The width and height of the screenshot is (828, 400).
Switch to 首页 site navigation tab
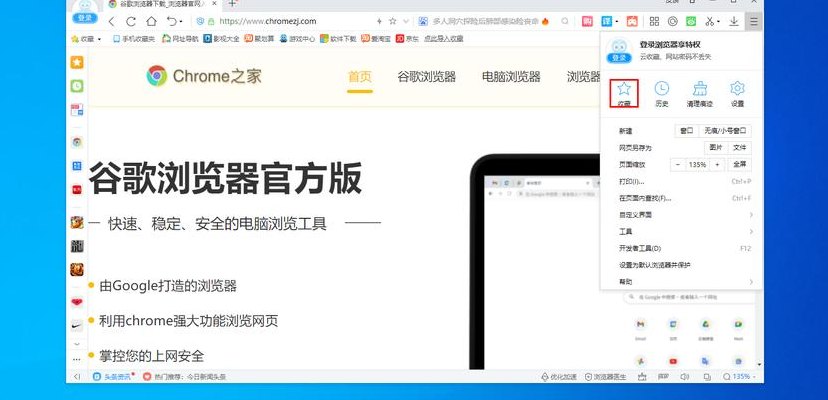click(360, 77)
